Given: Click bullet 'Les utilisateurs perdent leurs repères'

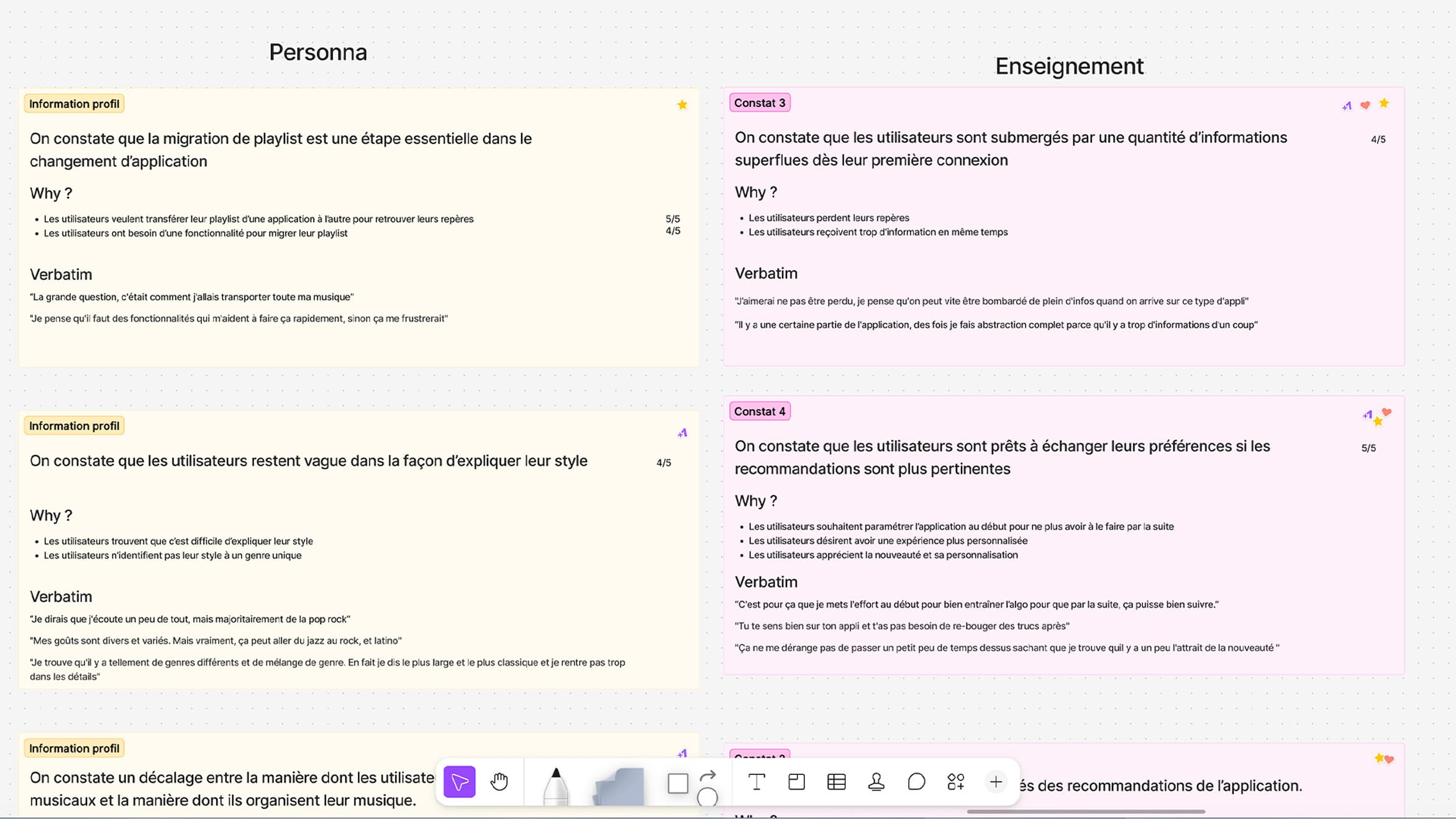Looking at the screenshot, I should pyautogui.click(x=829, y=218).
